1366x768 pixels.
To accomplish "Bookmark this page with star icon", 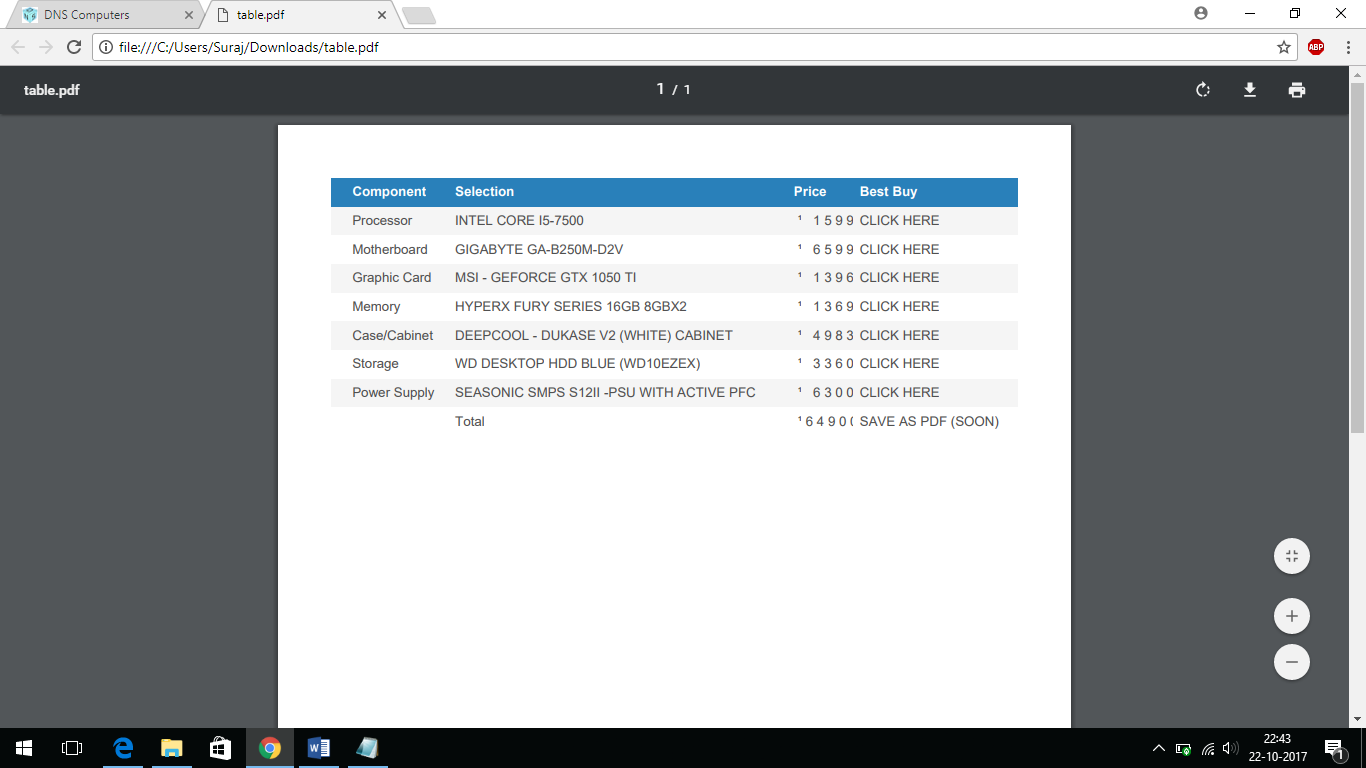I will coord(1284,47).
